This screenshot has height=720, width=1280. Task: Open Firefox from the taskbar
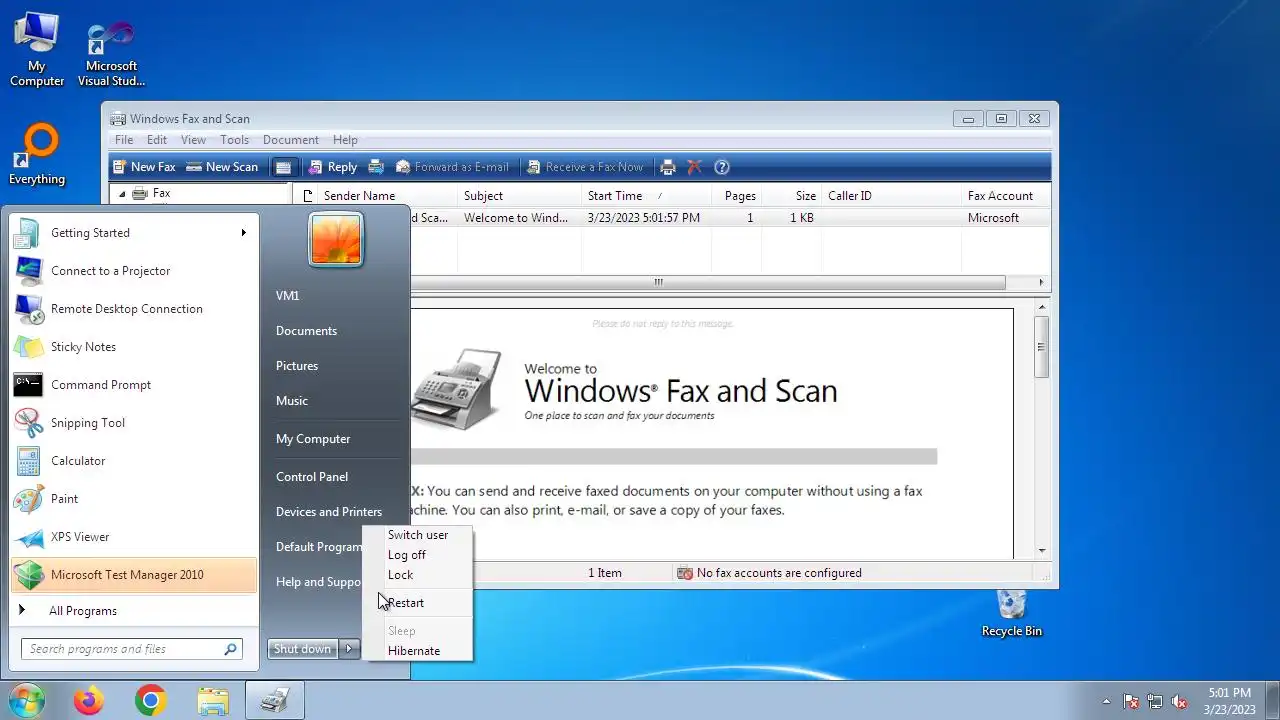click(89, 701)
